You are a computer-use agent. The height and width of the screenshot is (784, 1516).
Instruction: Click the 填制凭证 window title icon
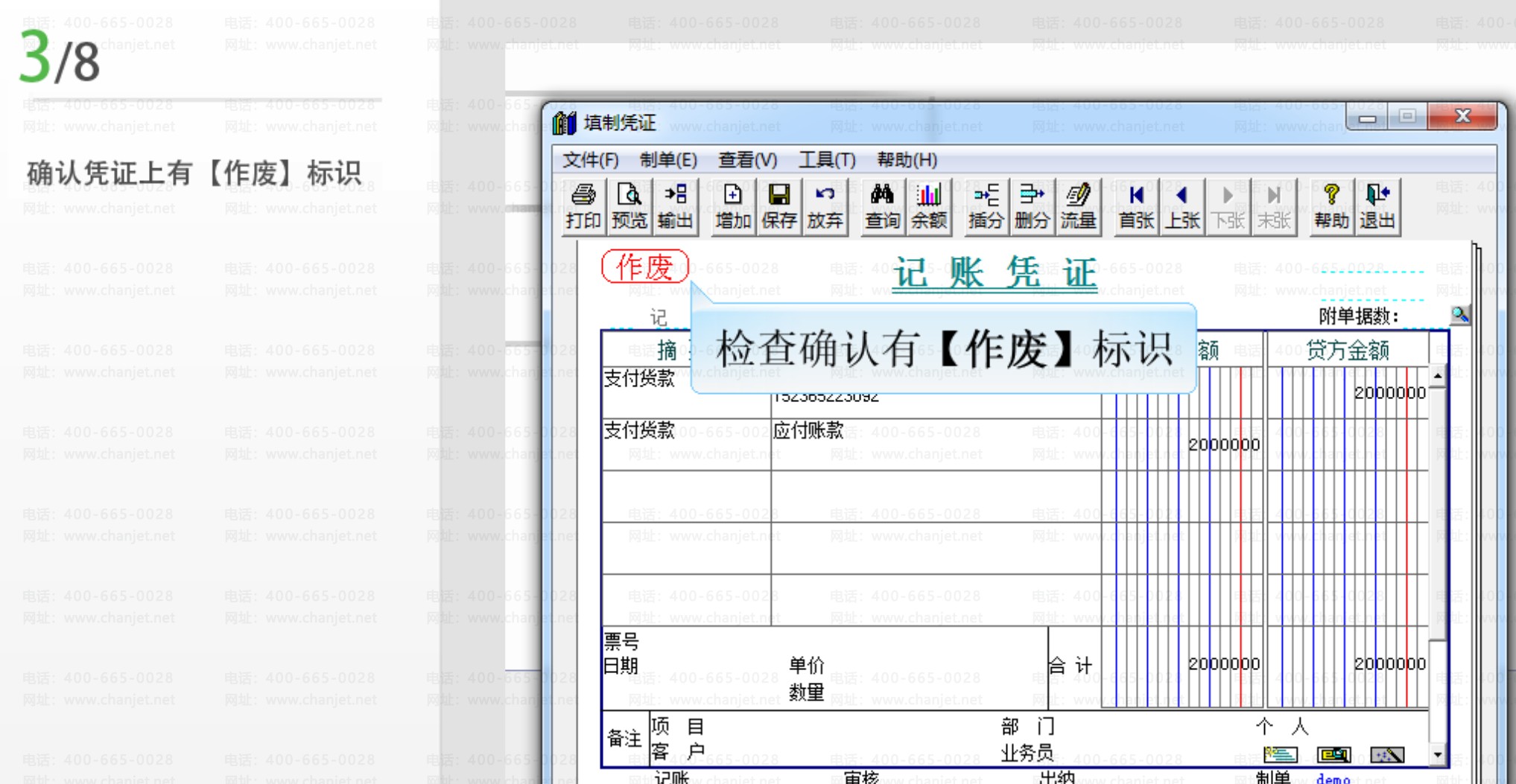tap(565, 123)
